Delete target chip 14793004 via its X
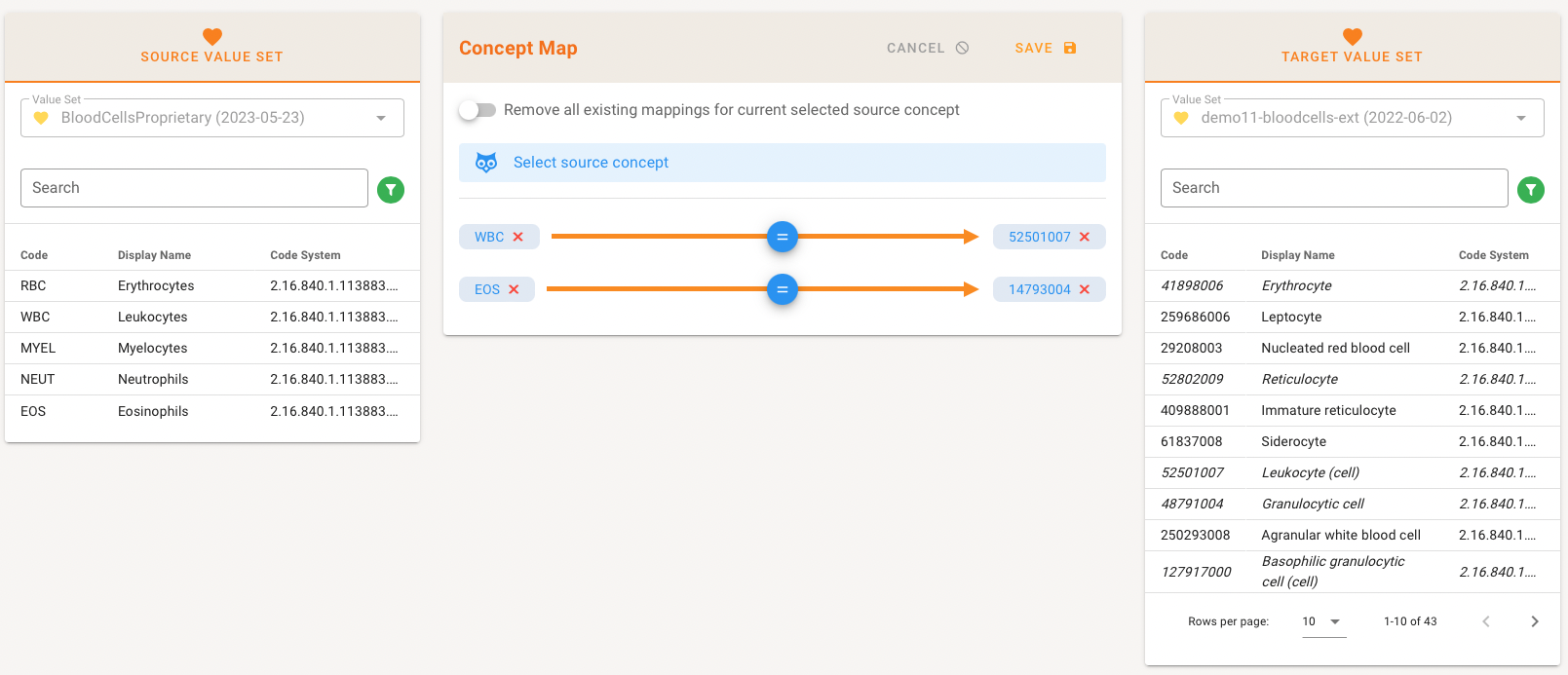 (1085, 289)
